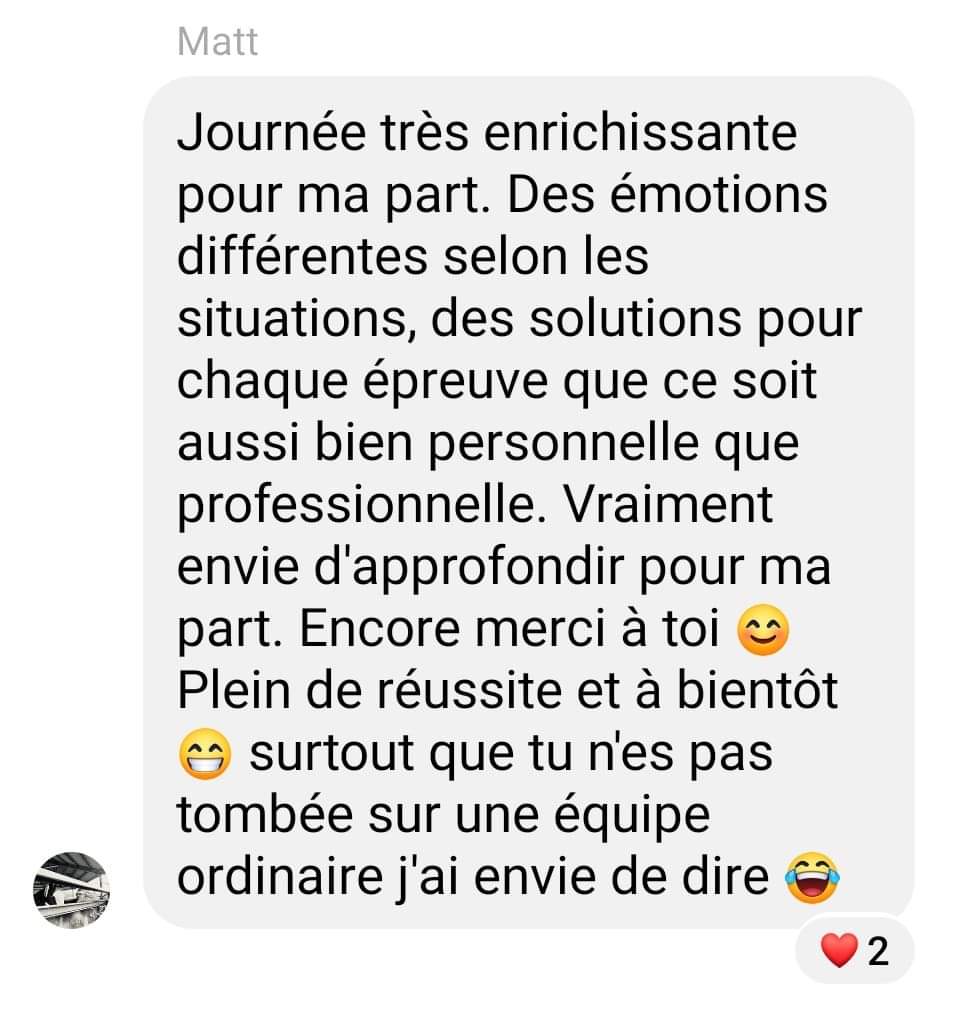The image size is (965, 1016).
Task: Click the grinning emoji before "surtout"
Action: [x=205, y=754]
